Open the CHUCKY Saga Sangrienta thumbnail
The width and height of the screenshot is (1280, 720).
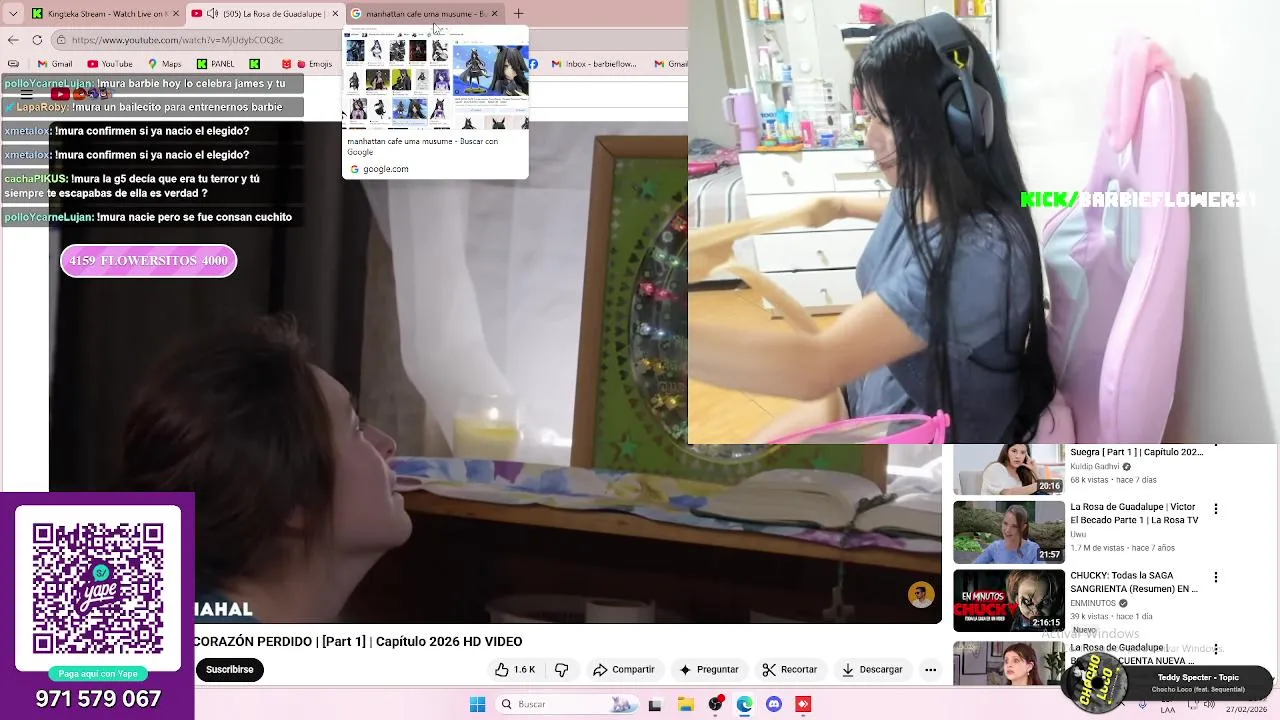pyautogui.click(x=1008, y=600)
